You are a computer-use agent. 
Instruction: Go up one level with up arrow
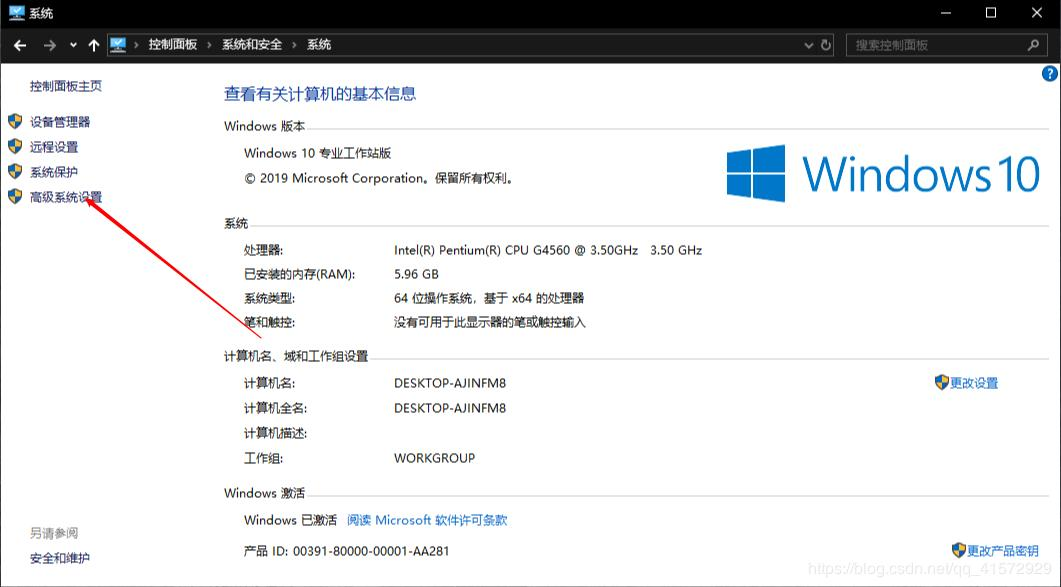pyautogui.click(x=93, y=45)
